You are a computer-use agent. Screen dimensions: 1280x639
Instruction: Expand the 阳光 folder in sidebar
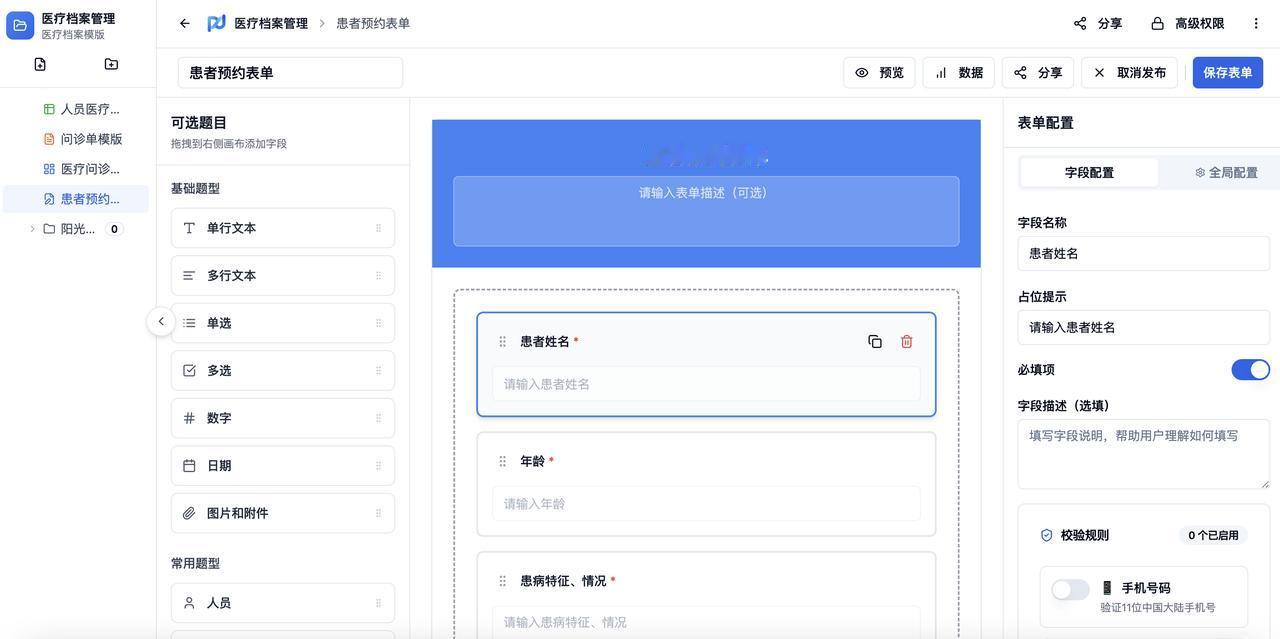tap(32, 229)
